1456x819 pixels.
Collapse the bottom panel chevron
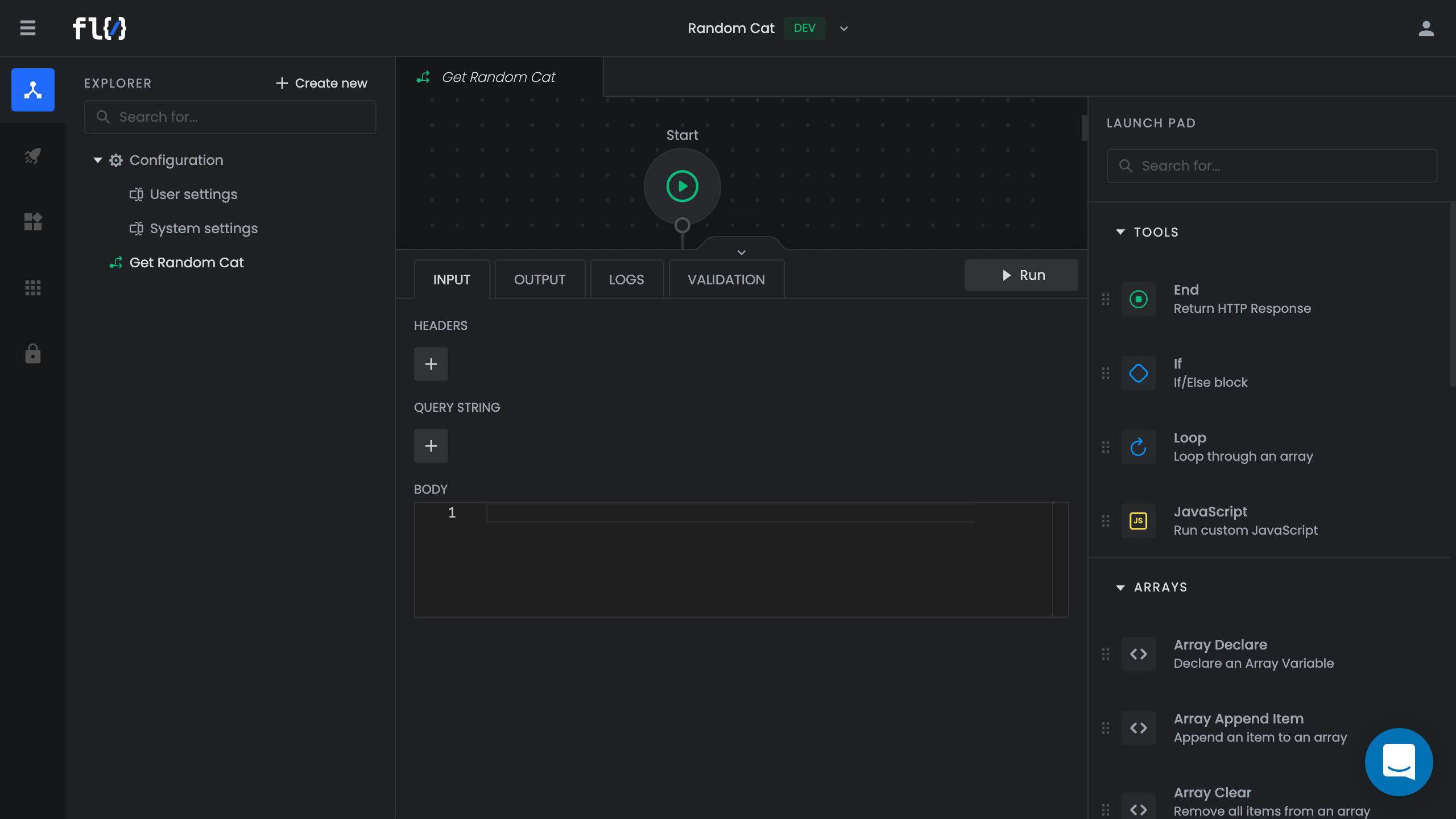tap(741, 252)
